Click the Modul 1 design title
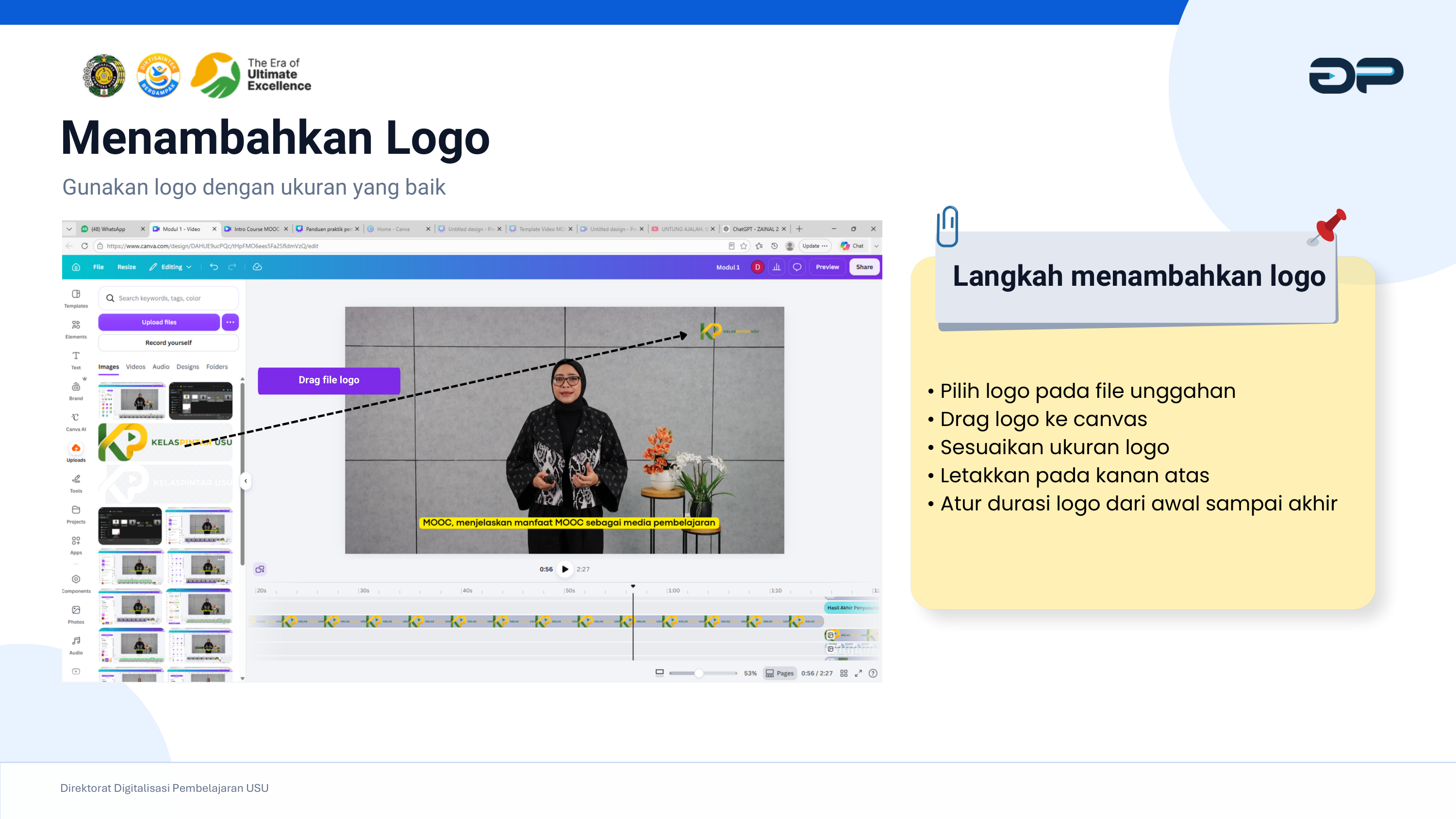1456x819 pixels. (728, 267)
